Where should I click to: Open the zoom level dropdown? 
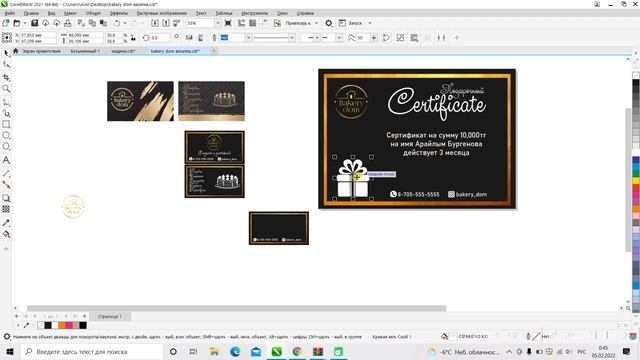coord(217,23)
